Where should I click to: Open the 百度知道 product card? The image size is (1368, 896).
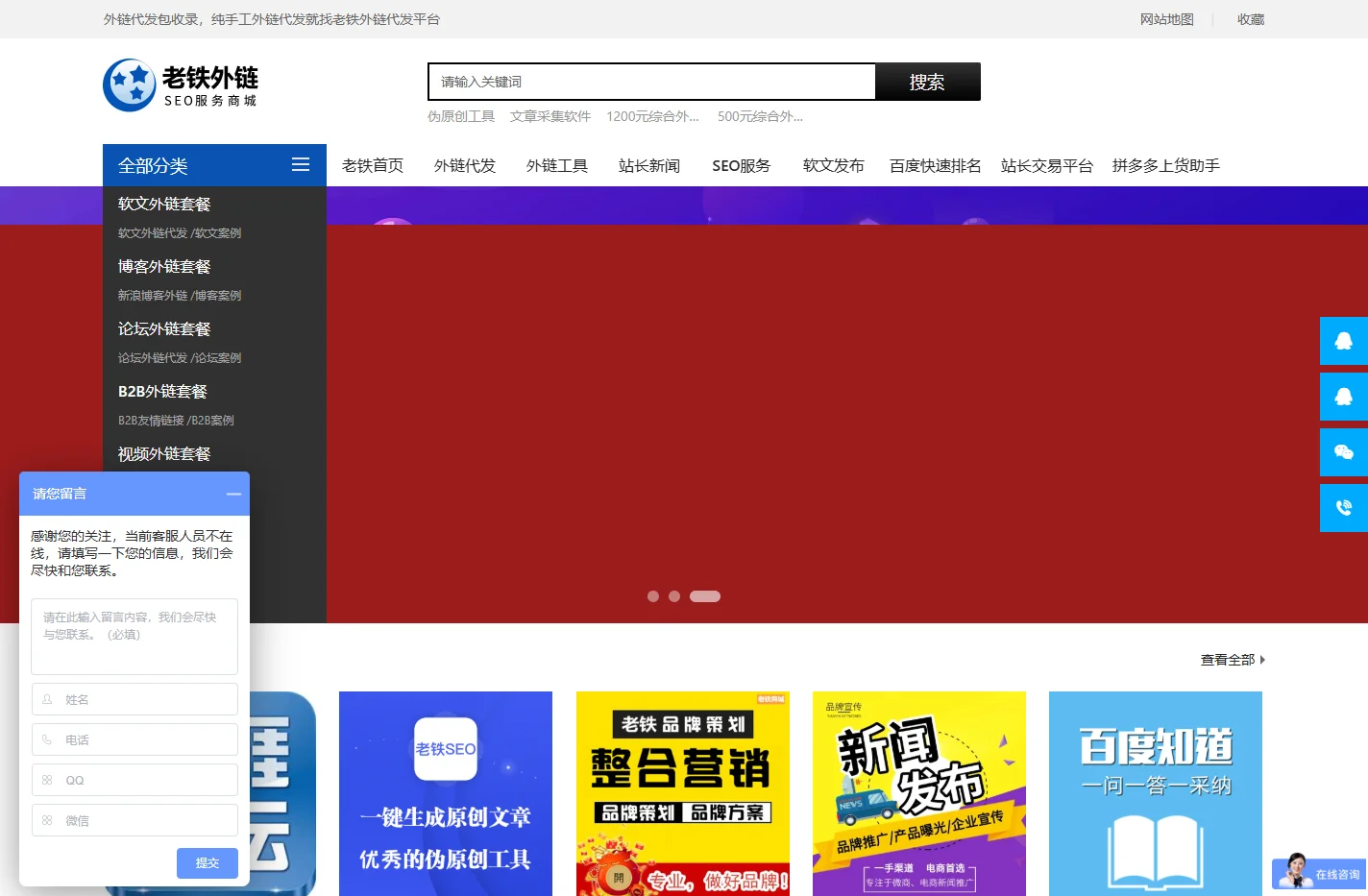click(x=1156, y=793)
